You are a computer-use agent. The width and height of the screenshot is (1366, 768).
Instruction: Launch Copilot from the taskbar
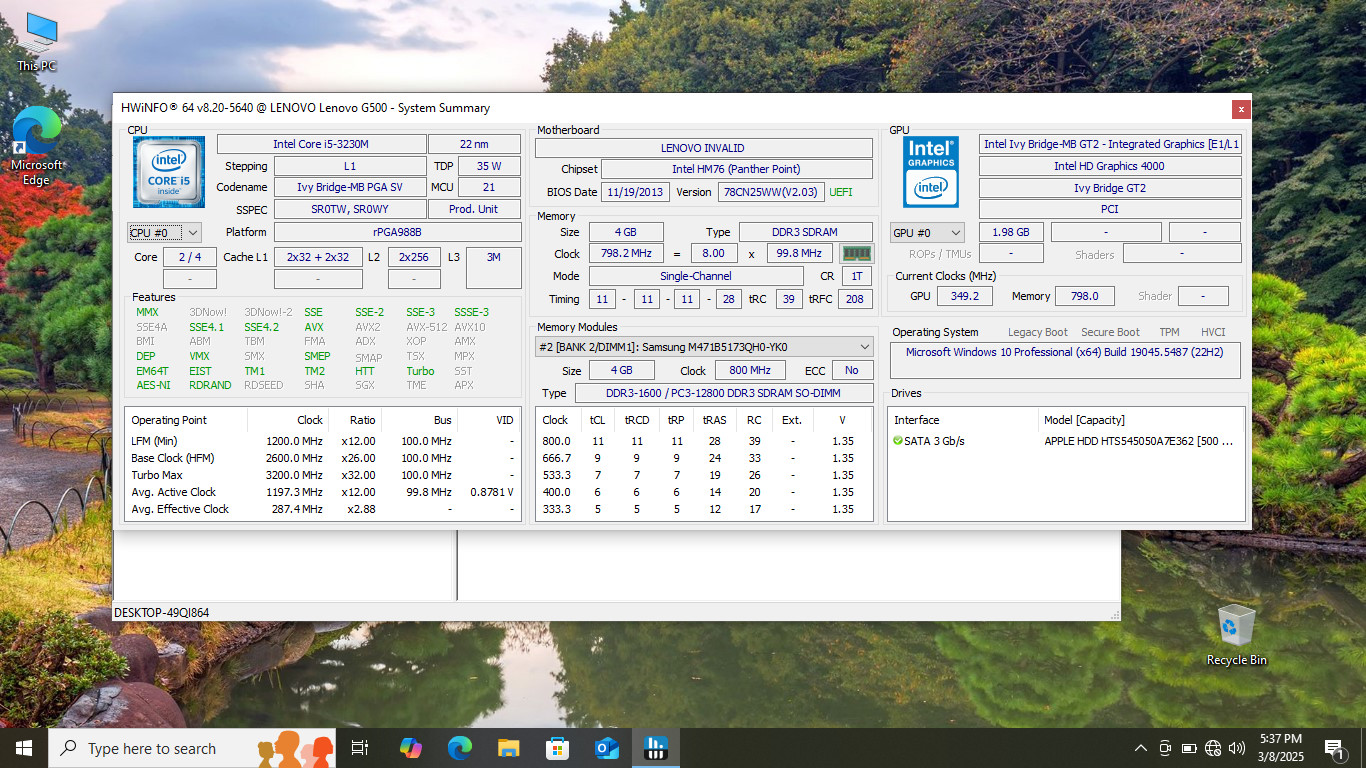point(410,748)
